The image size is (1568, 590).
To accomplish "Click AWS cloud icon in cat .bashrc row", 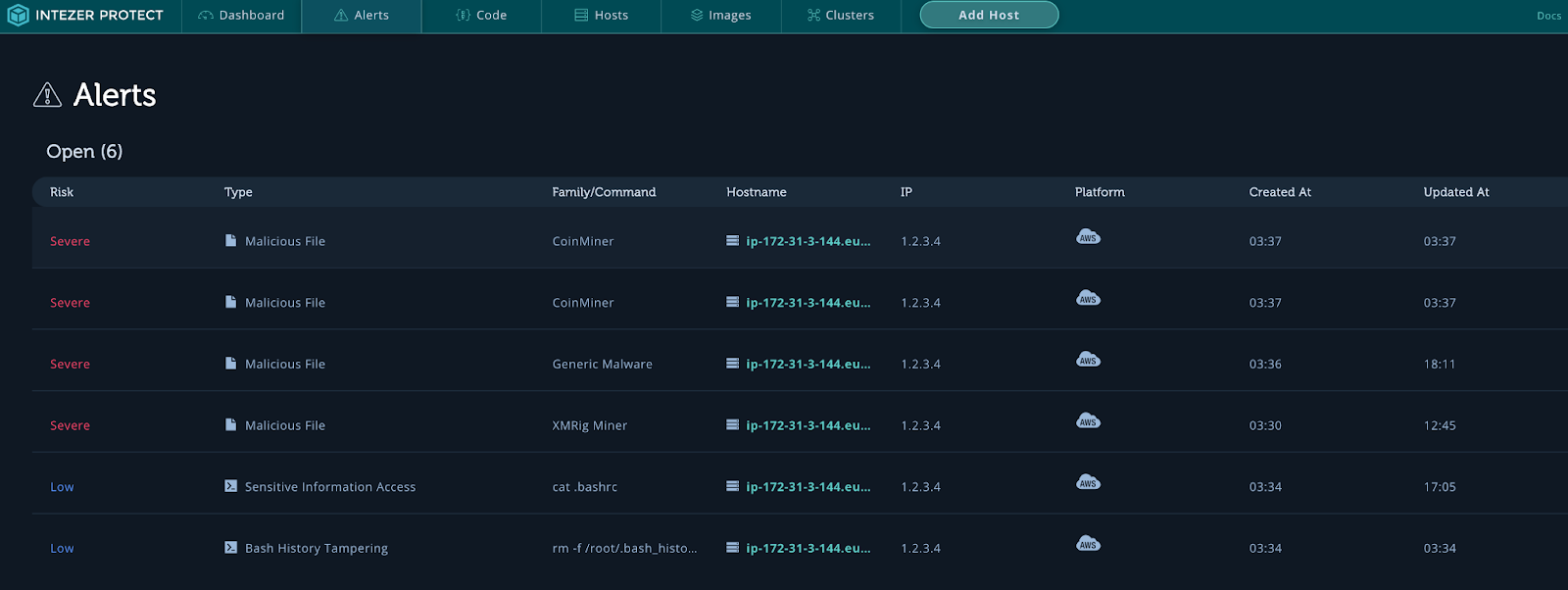I will [x=1088, y=482].
